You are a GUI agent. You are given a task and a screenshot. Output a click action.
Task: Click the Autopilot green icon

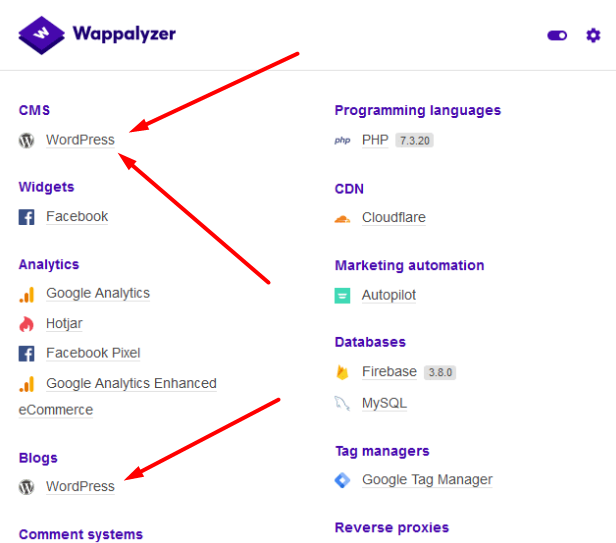[x=342, y=296]
